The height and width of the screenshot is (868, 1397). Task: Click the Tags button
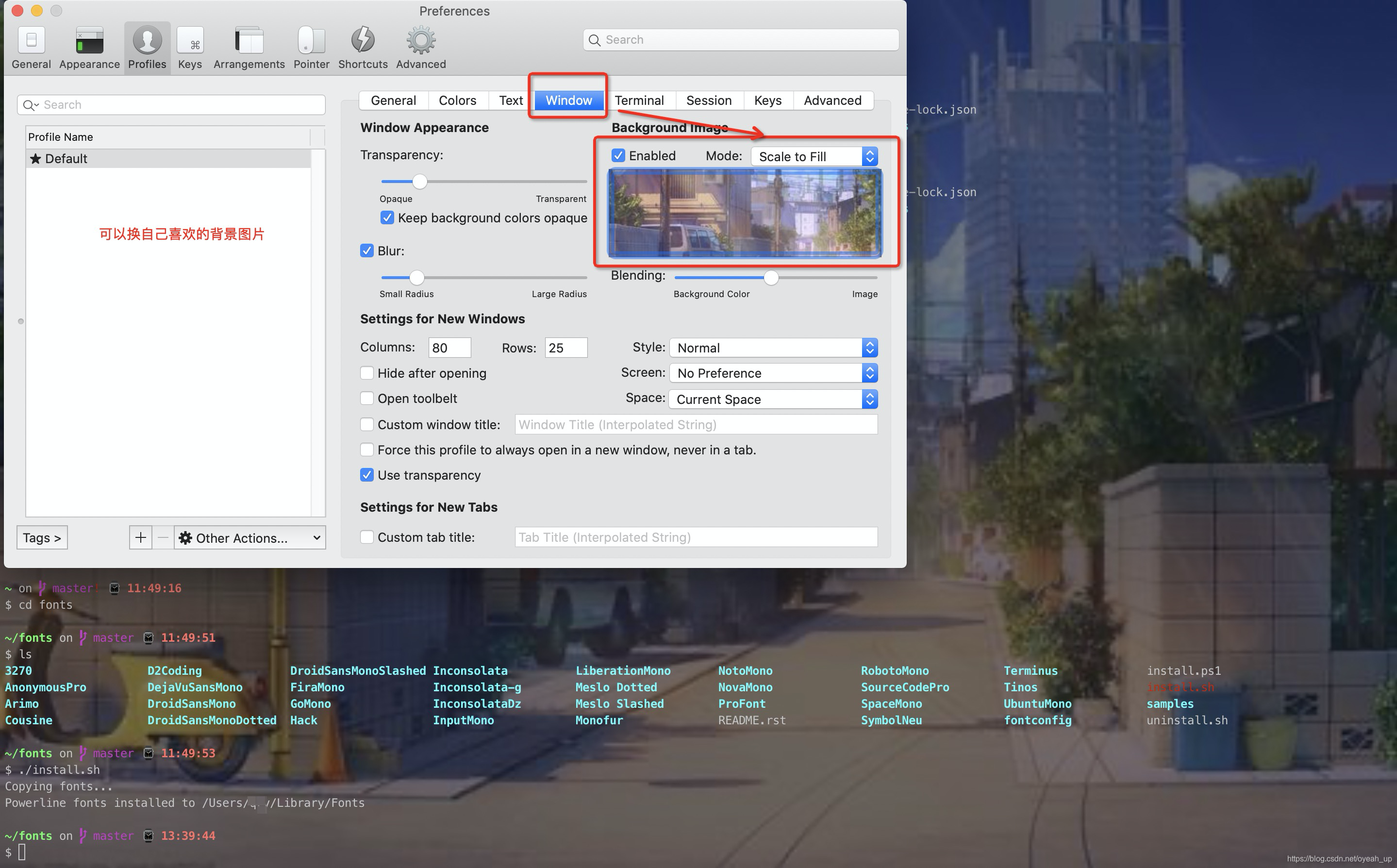42,538
